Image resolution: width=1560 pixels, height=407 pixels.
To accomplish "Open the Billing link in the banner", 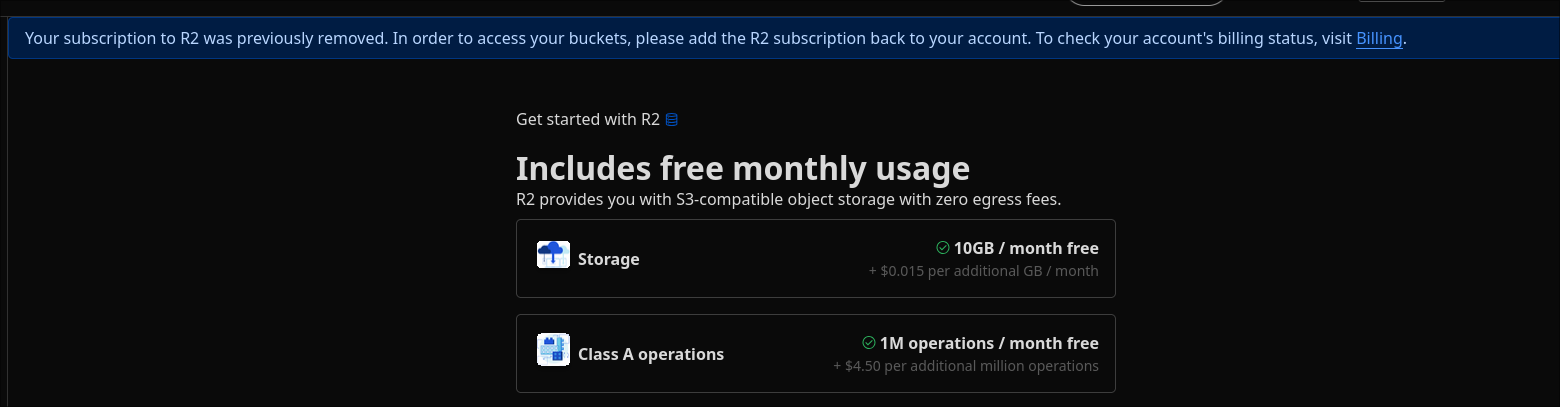I will tap(1379, 39).
